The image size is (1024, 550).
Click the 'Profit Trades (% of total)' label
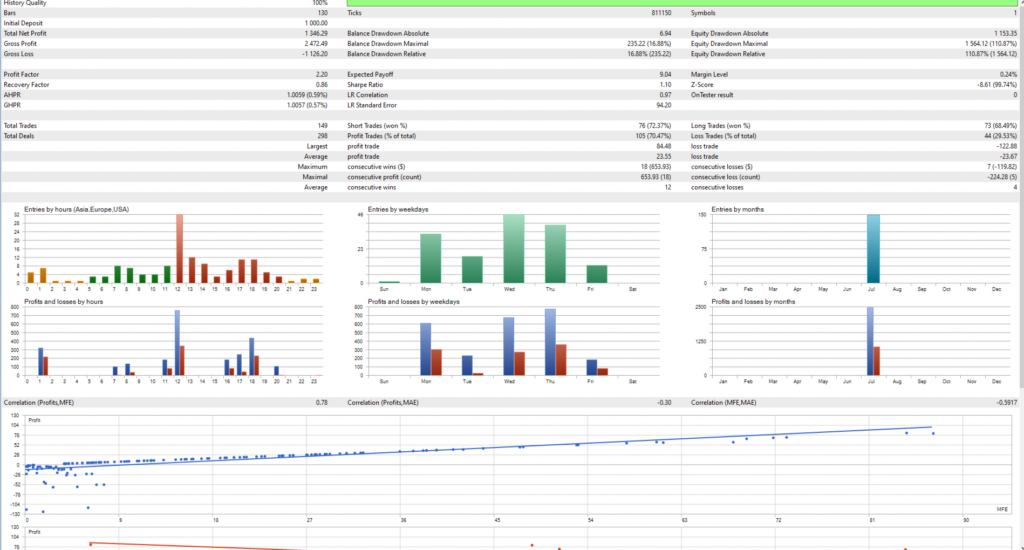[x=381, y=136]
